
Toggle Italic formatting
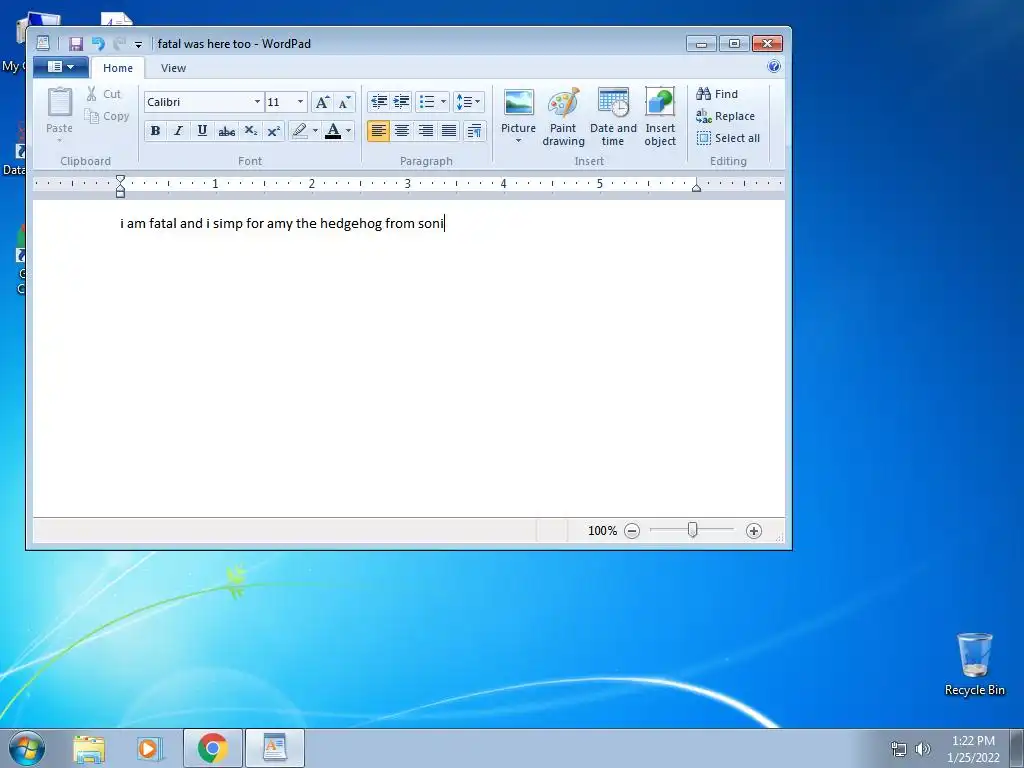178,131
